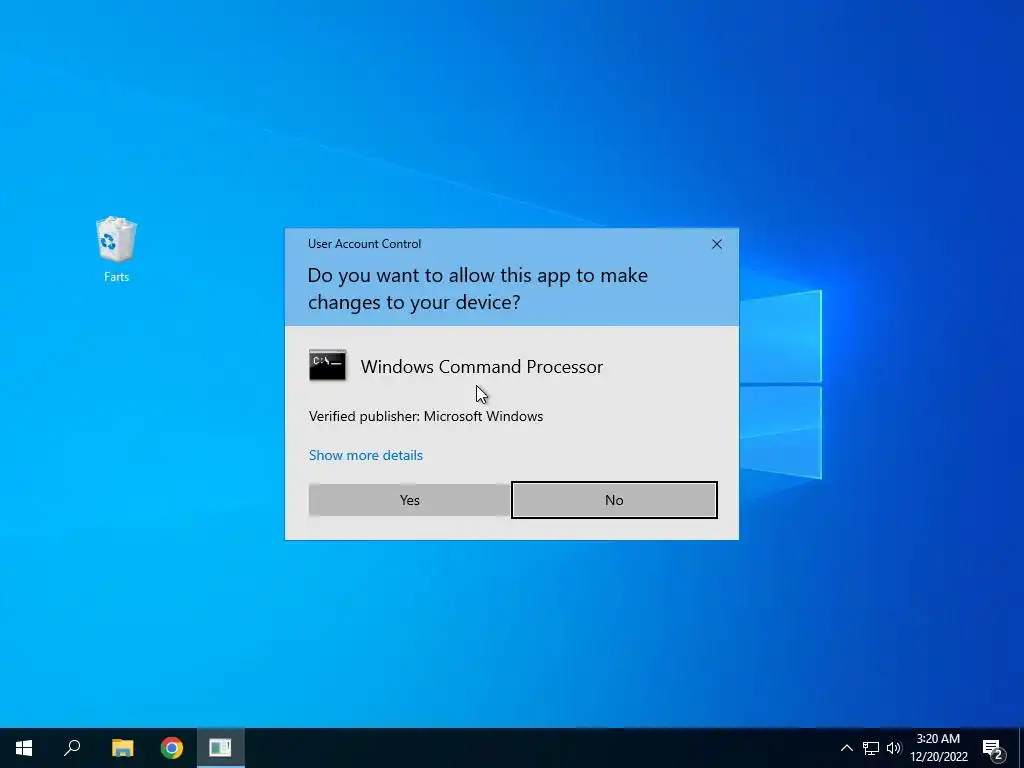1024x768 pixels.
Task: Click Yes in the User Account Control dialog
Action: [x=409, y=500]
